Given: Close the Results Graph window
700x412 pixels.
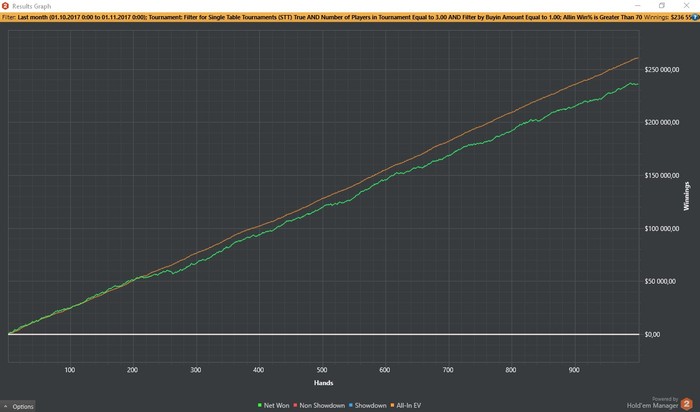Looking at the screenshot, I should [686, 5].
